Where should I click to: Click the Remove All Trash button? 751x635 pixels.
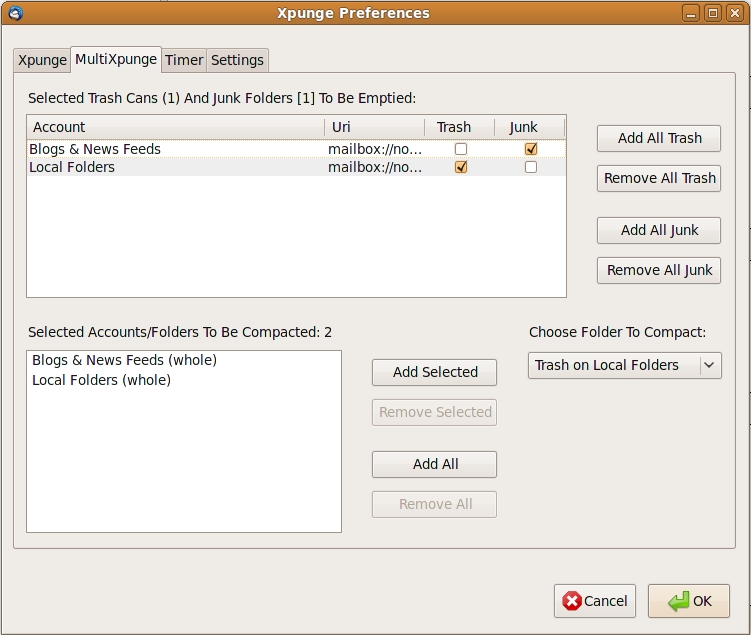pyautogui.click(x=659, y=178)
